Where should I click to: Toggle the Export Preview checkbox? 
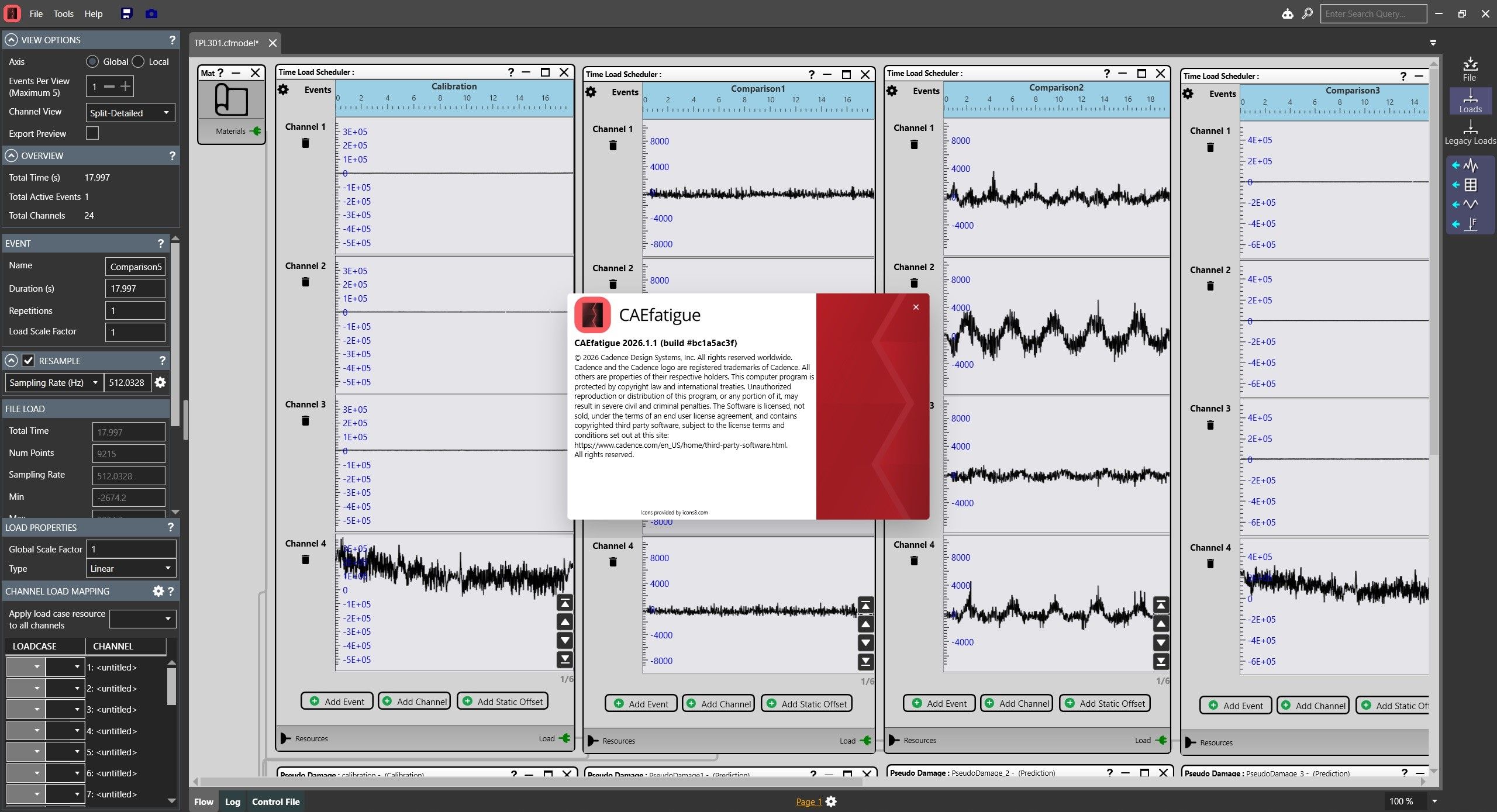92,133
